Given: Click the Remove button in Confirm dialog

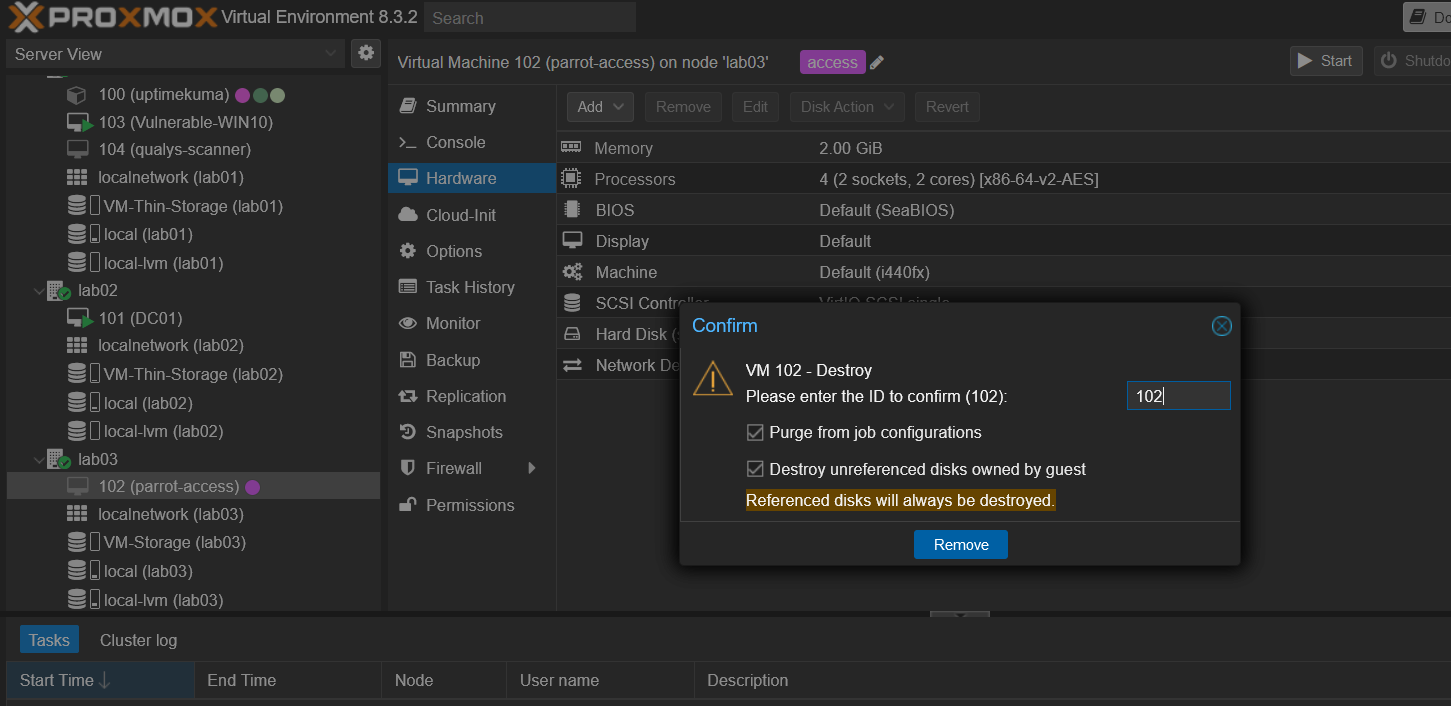Looking at the screenshot, I should [961, 545].
